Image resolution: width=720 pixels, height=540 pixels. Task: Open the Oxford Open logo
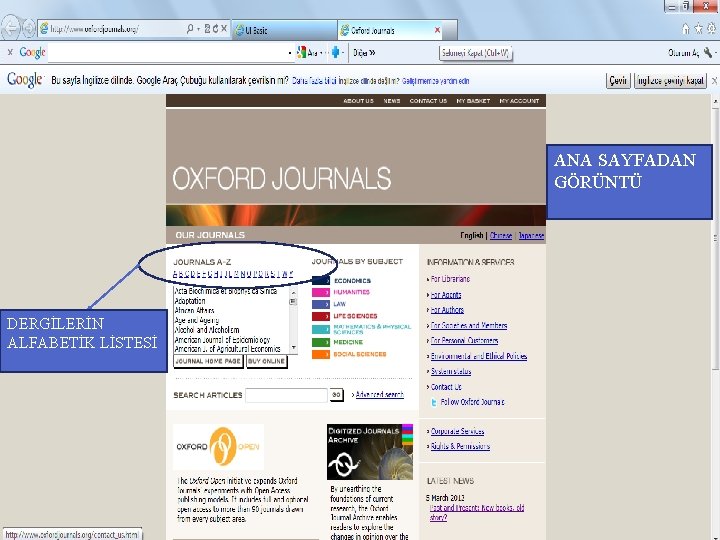(218, 447)
